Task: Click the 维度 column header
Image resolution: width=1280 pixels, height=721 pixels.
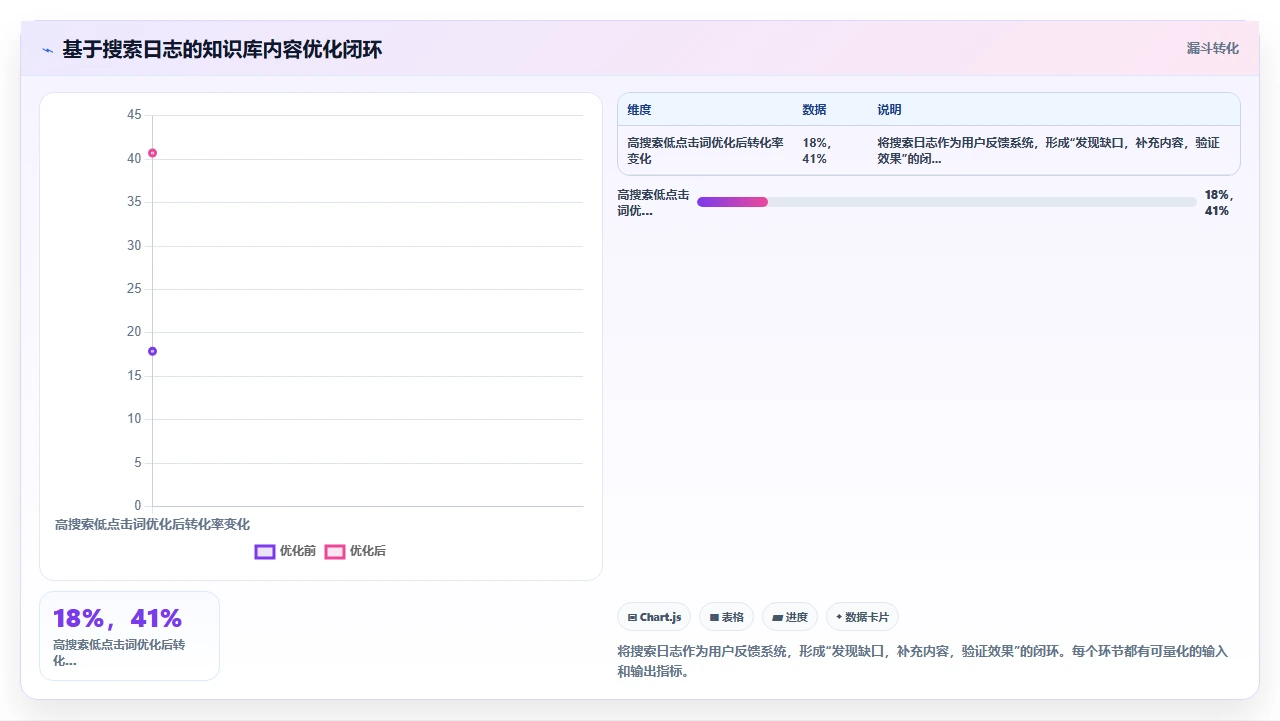Action: pyautogui.click(x=639, y=110)
